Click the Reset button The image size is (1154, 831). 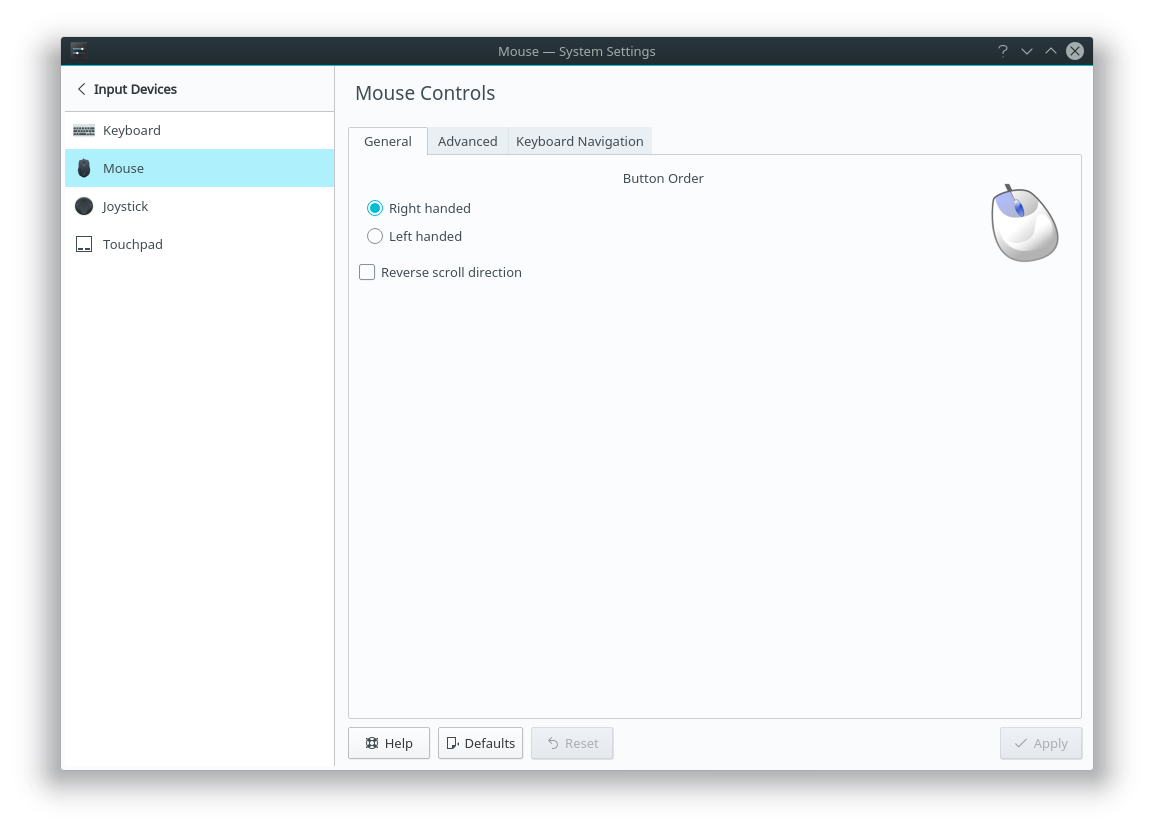pyautogui.click(x=572, y=743)
